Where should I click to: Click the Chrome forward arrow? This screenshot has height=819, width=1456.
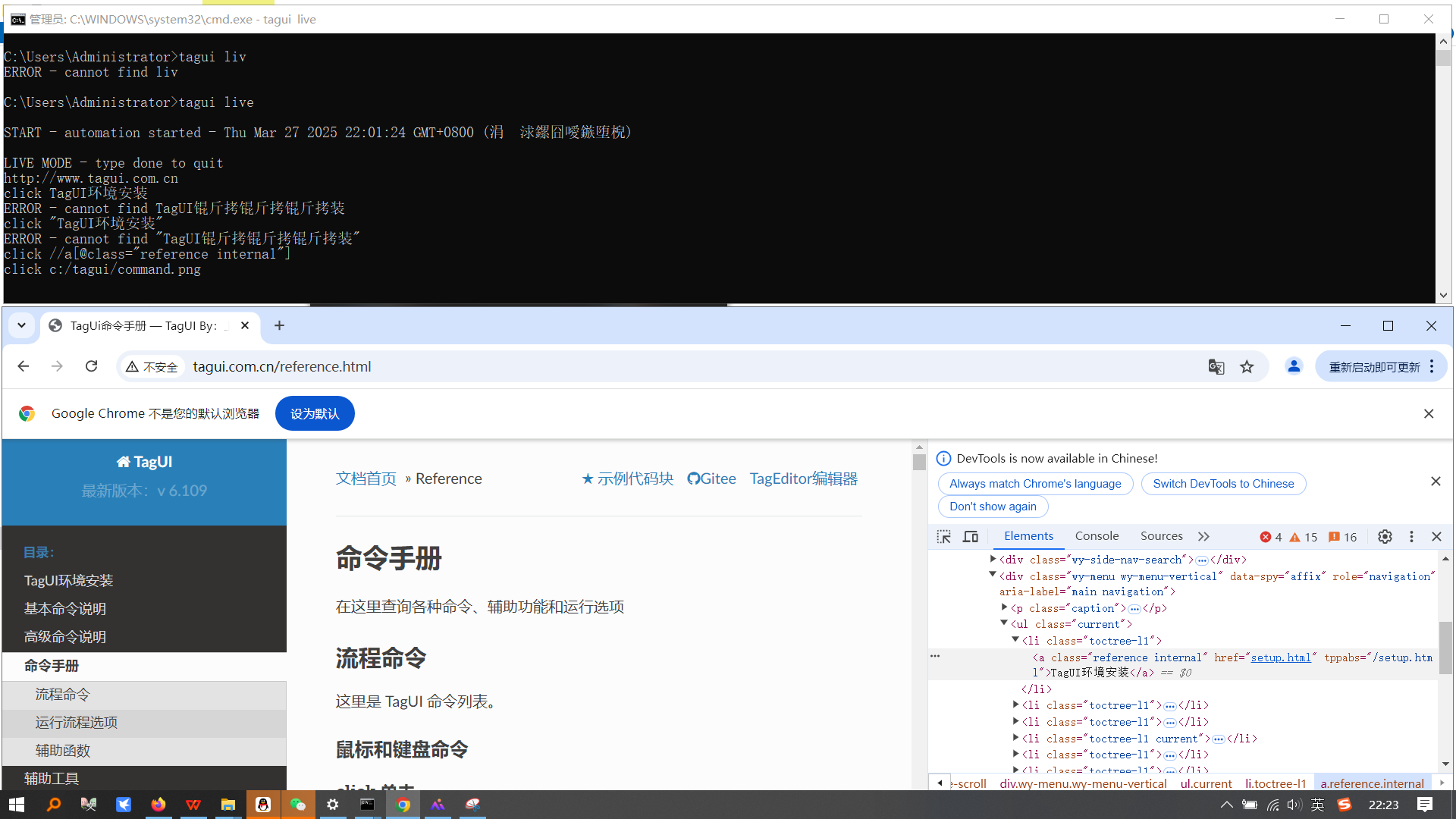click(x=57, y=366)
